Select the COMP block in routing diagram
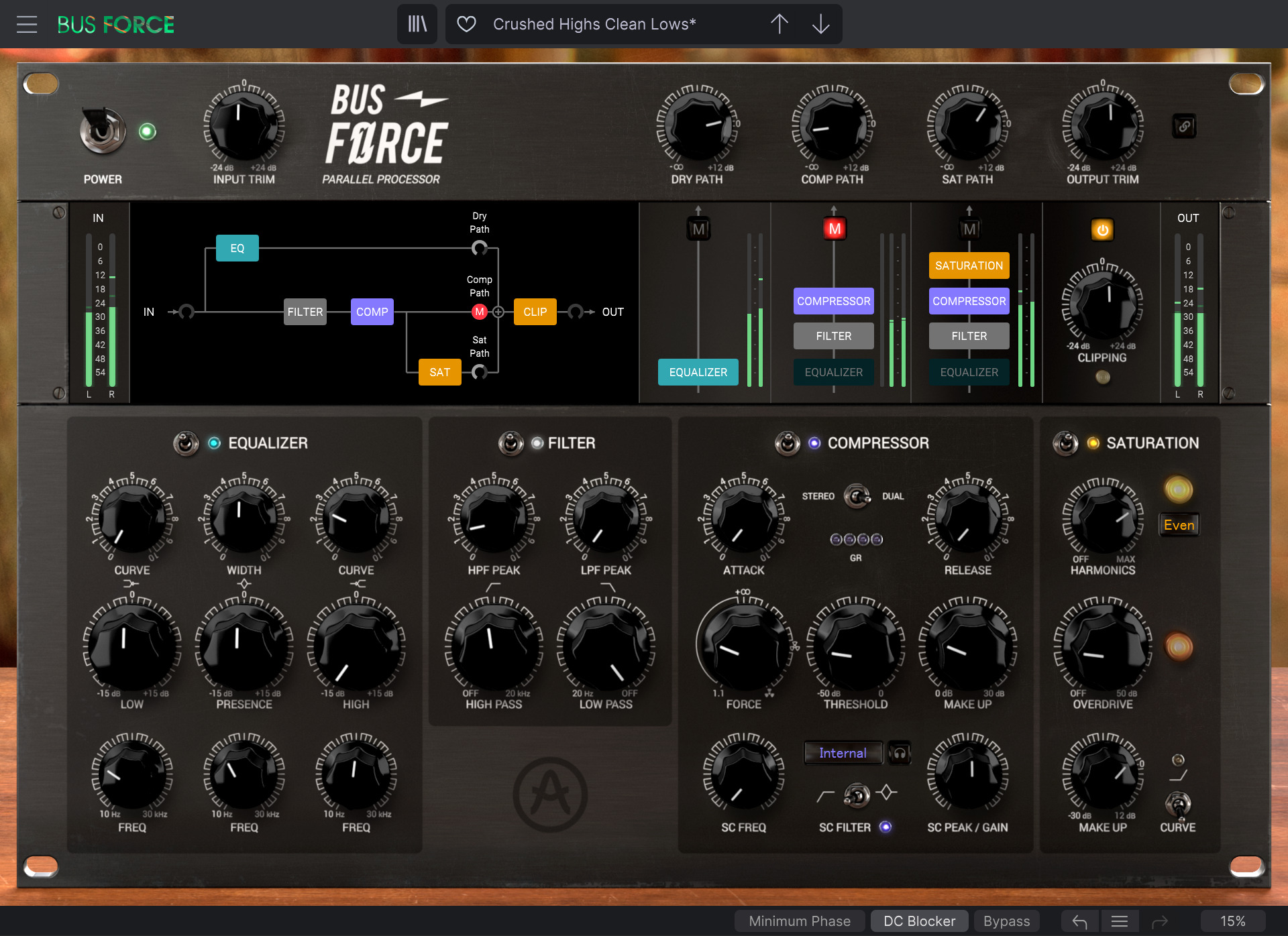This screenshot has height=936, width=1288. pyautogui.click(x=372, y=312)
